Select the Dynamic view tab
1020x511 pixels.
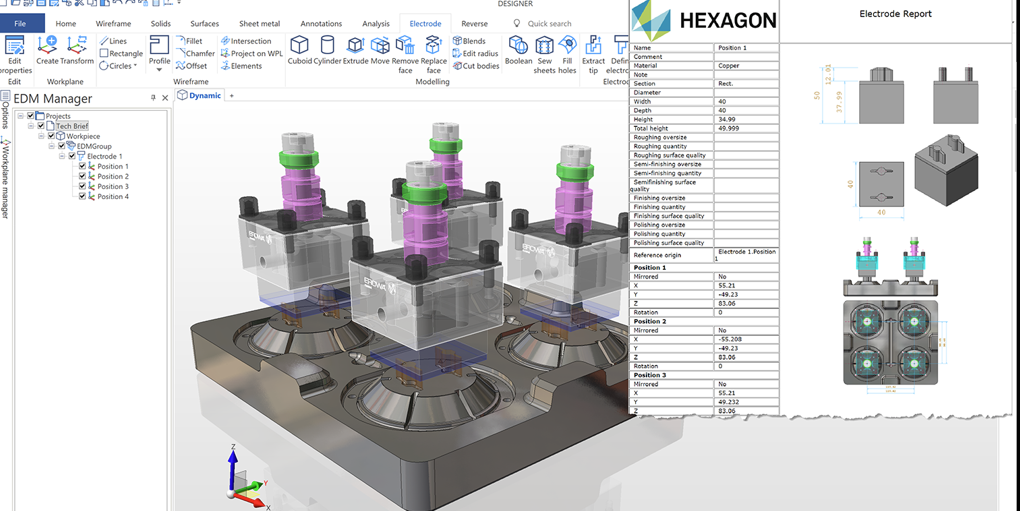click(199, 96)
